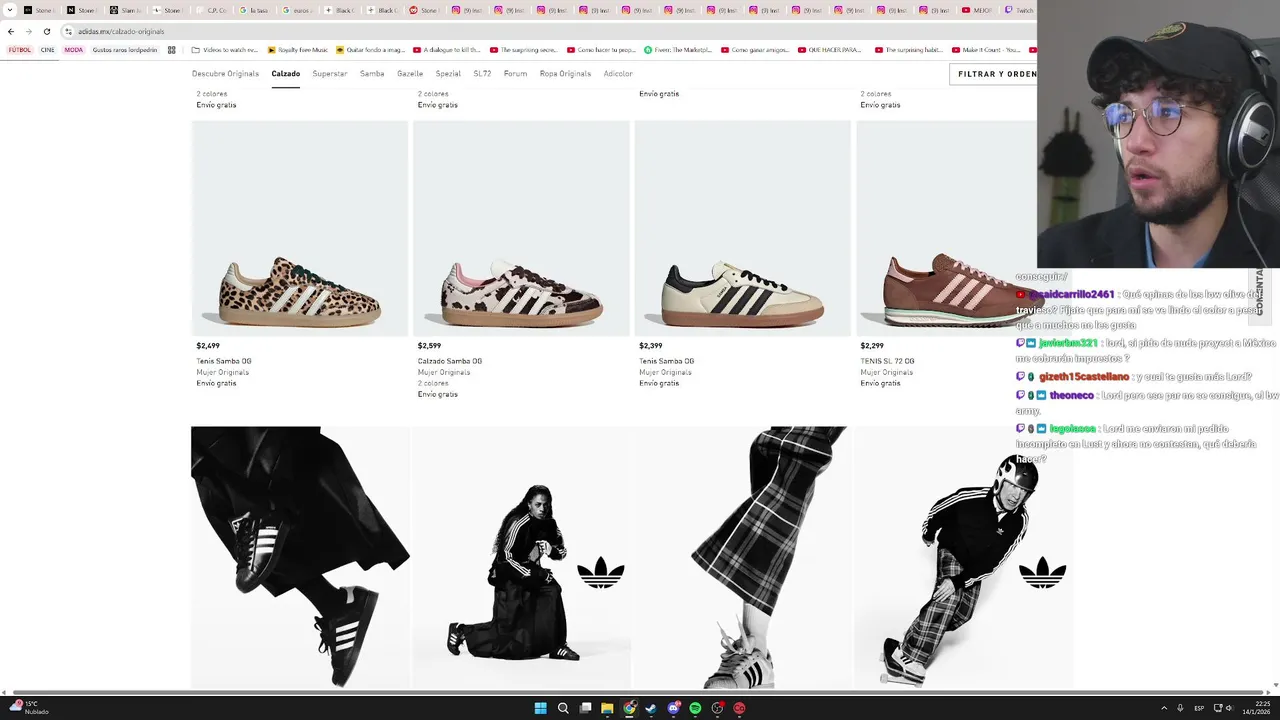Open the plaid pants campaign image

[x=743, y=557]
